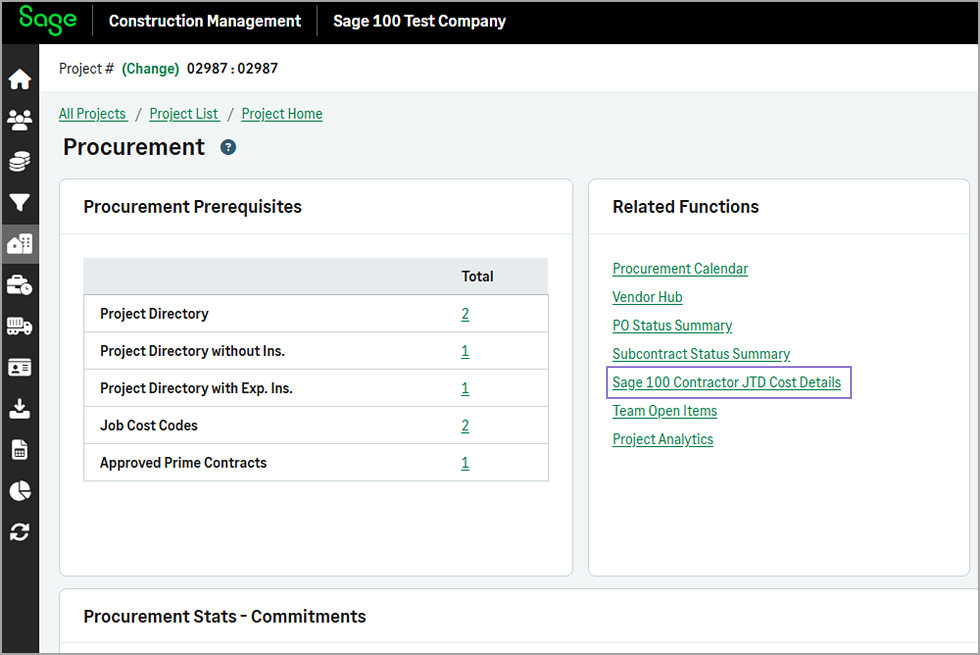Image resolution: width=980 pixels, height=655 pixels.
Task: Click project number 02987 : 02987
Action: (232, 68)
